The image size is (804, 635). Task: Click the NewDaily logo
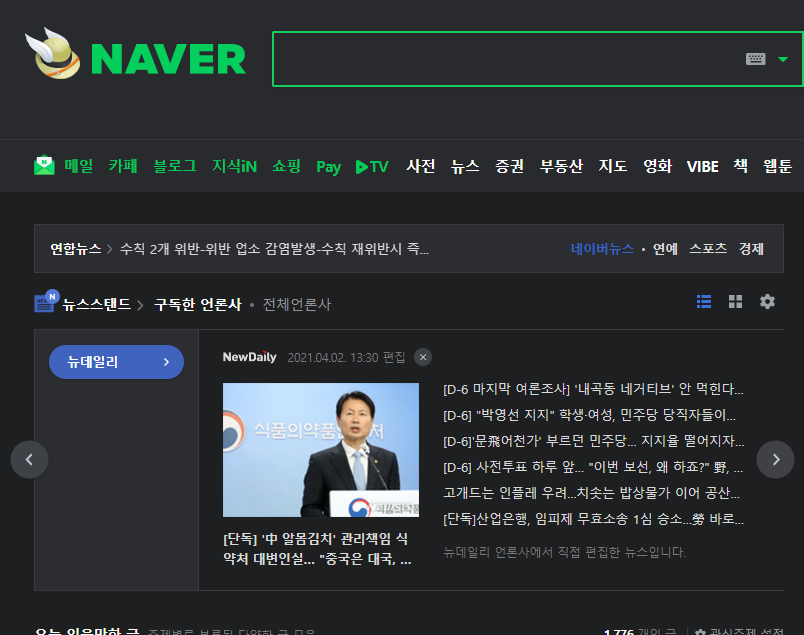click(250, 357)
